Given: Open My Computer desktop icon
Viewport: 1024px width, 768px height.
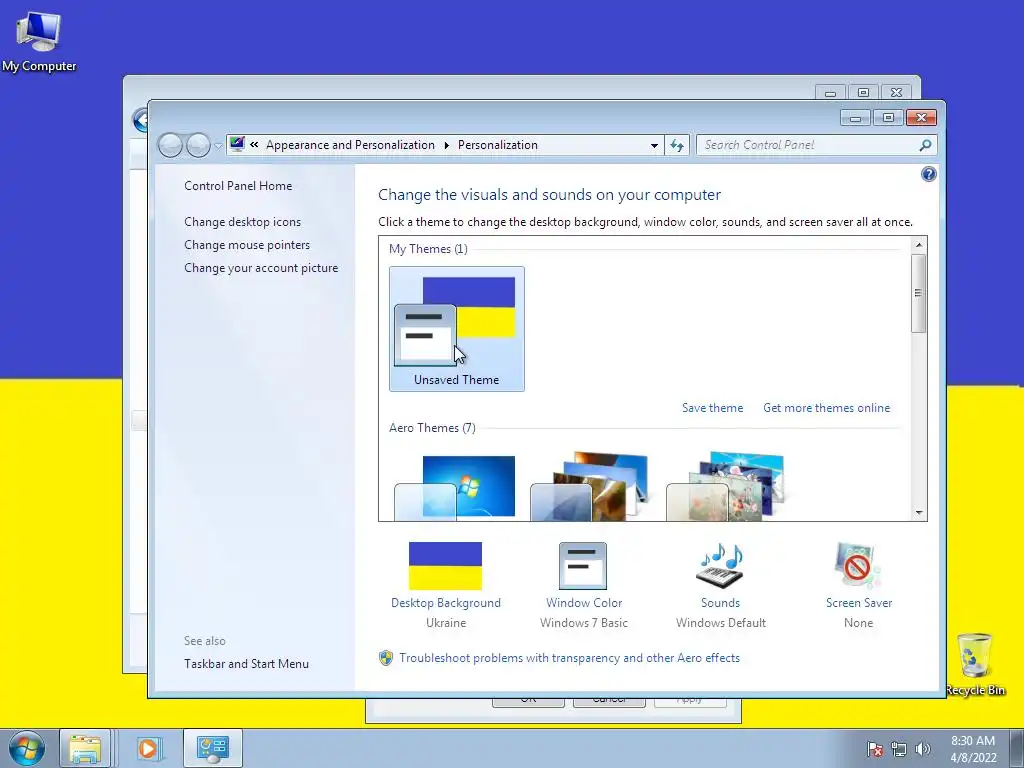Looking at the screenshot, I should (x=39, y=42).
